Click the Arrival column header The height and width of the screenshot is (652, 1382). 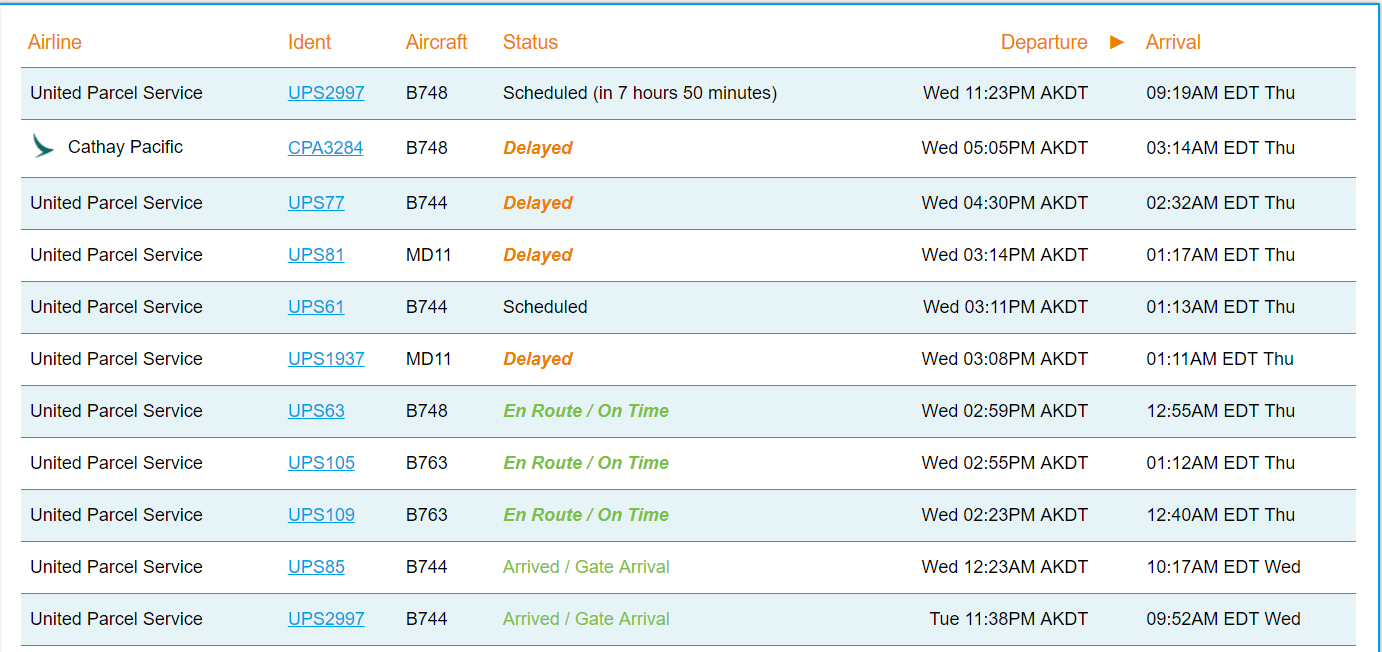1173,42
